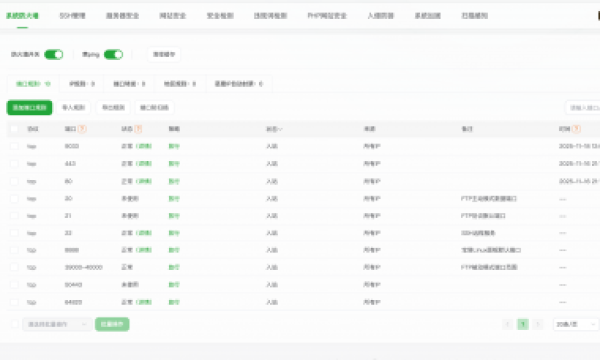The height and width of the screenshot is (360, 600).
Task: Click remark text FTP主动模式数据端口
Action: click(x=489, y=199)
